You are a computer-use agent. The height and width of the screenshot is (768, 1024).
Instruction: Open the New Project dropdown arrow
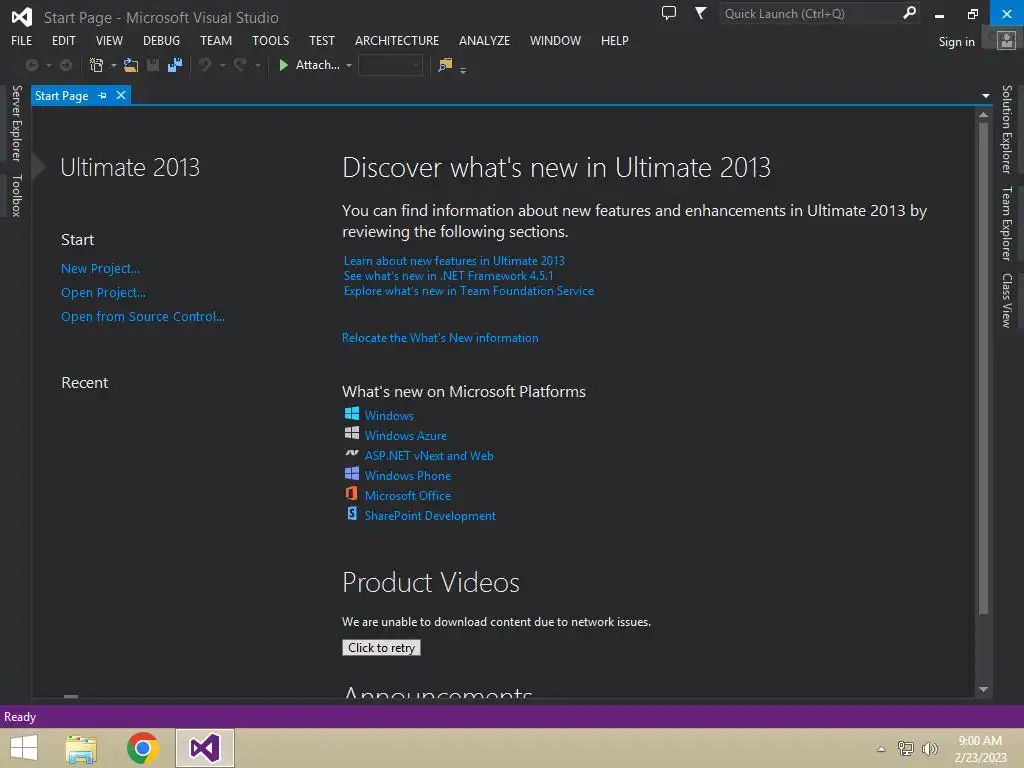(x=114, y=65)
